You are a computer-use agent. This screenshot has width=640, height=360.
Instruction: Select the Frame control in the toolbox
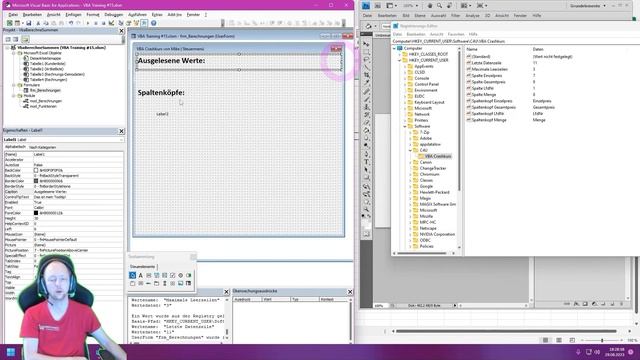click(132, 283)
